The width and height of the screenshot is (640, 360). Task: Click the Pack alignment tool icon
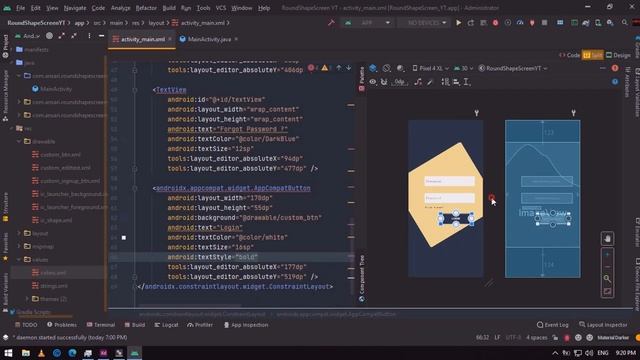coord(445,82)
